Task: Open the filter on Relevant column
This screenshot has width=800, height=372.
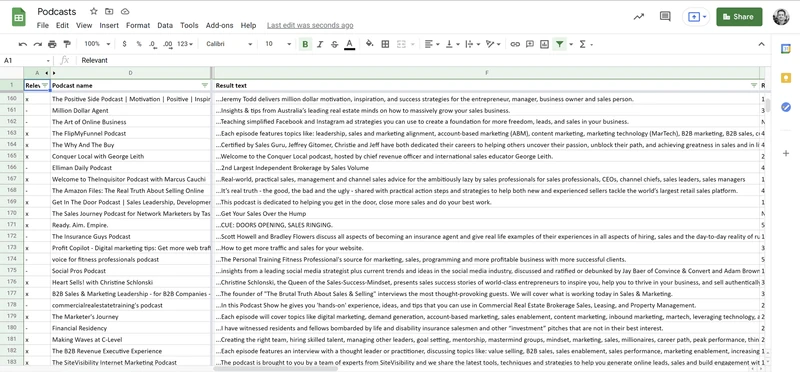Action: coord(44,85)
